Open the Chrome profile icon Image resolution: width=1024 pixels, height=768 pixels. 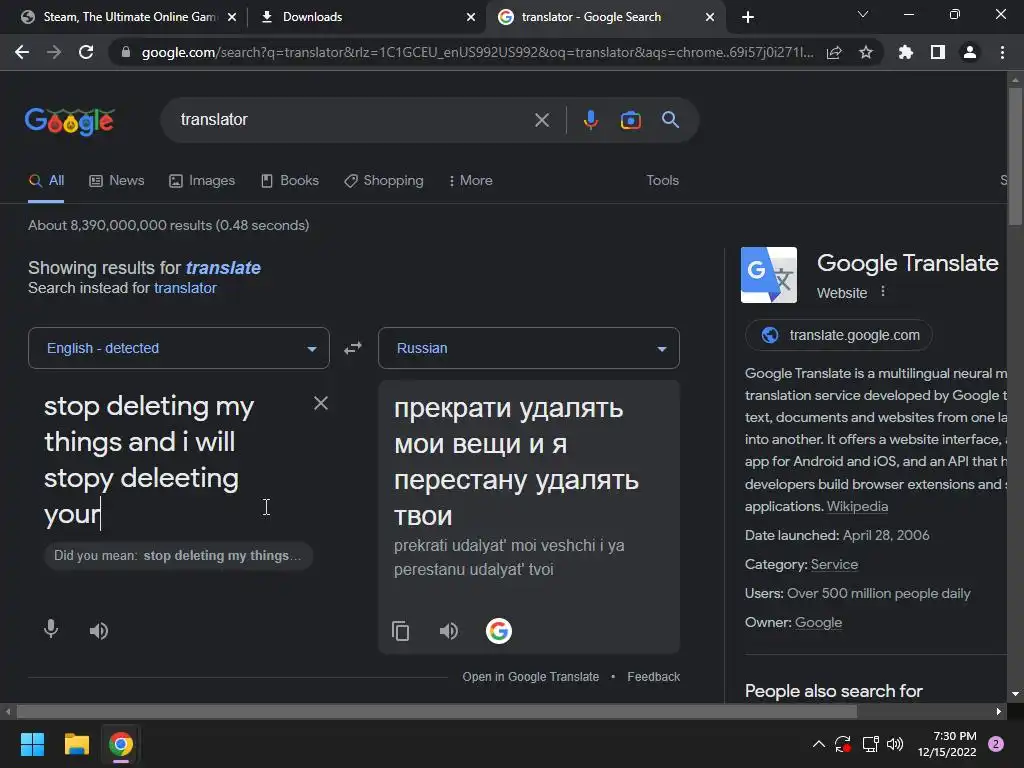pyautogui.click(x=970, y=52)
